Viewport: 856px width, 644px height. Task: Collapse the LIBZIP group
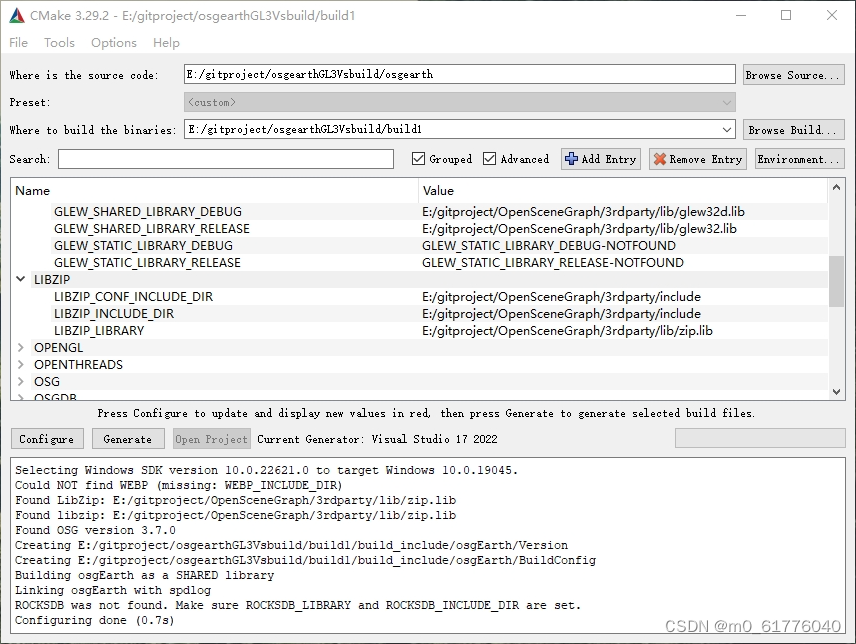click(x=21, y=279)
